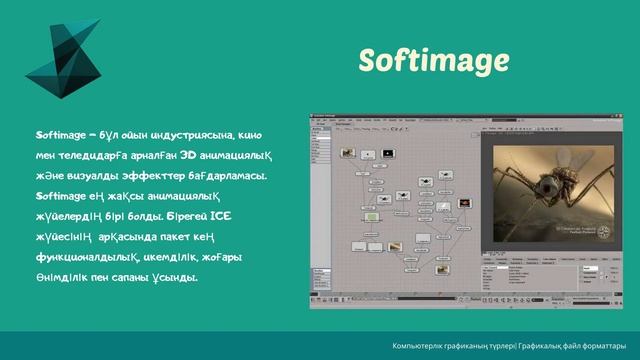Click the line 'өнімділік пен сапаны ұсынды.'
This screenshot has width=640, height=360.
point(117,278)
